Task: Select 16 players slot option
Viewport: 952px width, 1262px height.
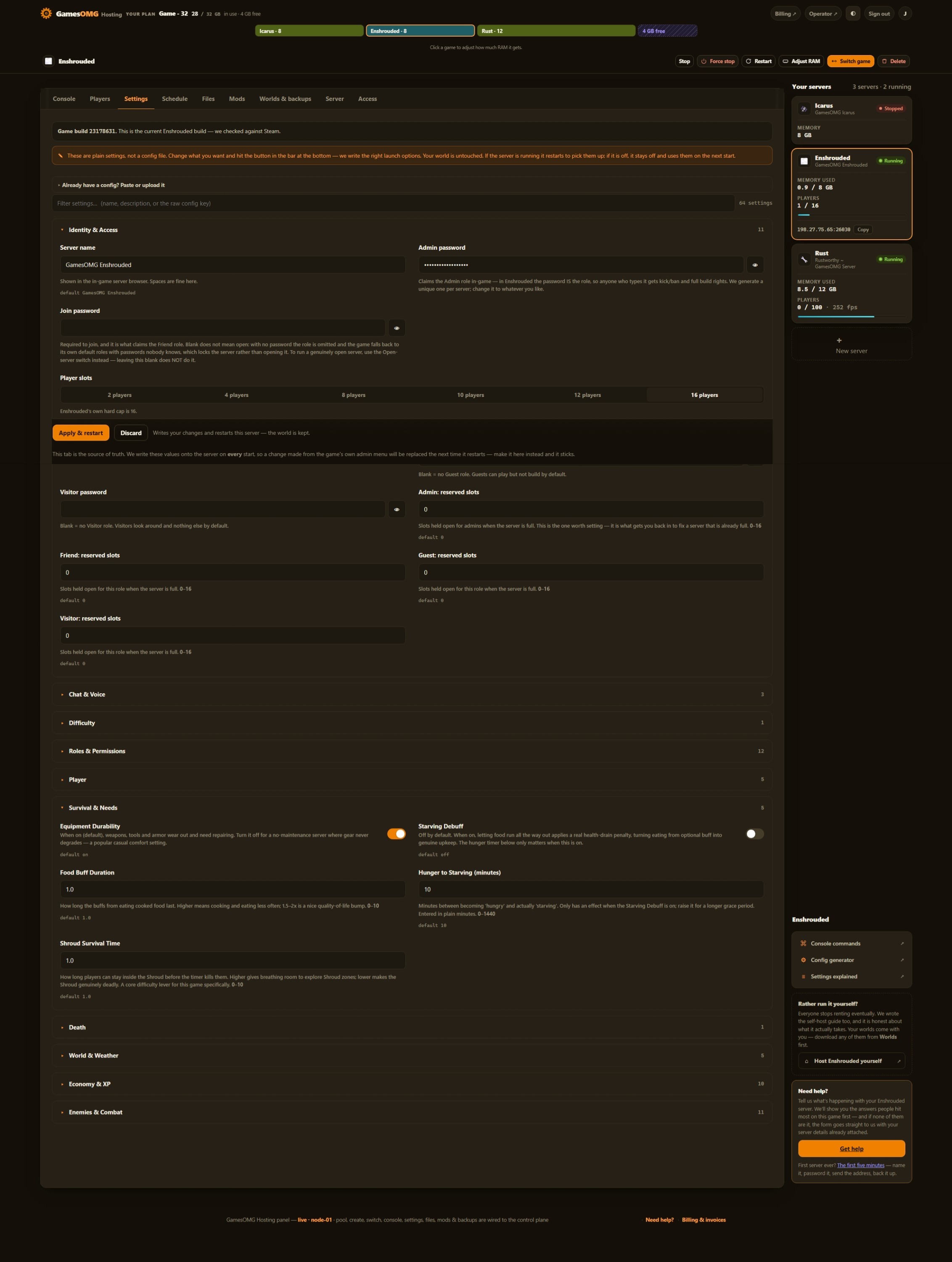Action: 704,395
